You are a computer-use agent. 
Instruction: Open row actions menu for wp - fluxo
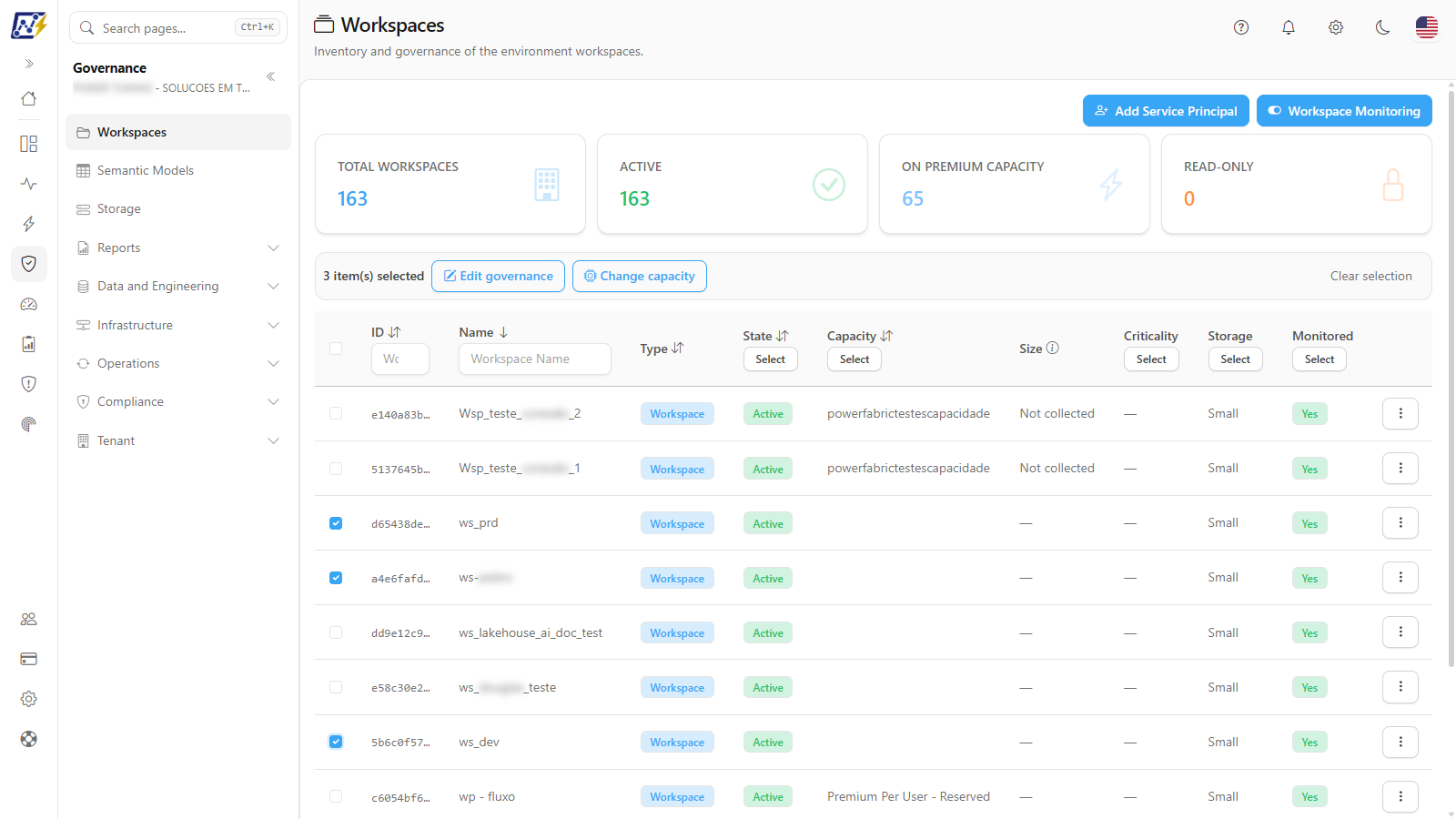click(1400, 796)
